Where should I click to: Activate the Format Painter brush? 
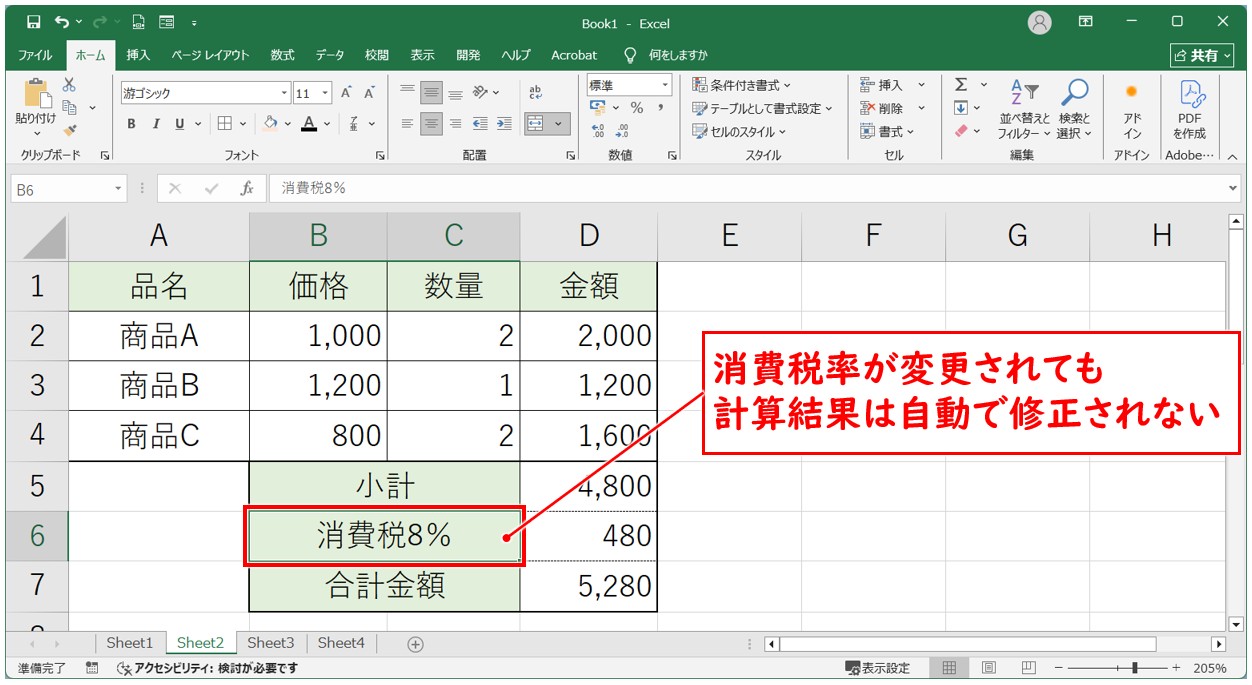[70, 129]
